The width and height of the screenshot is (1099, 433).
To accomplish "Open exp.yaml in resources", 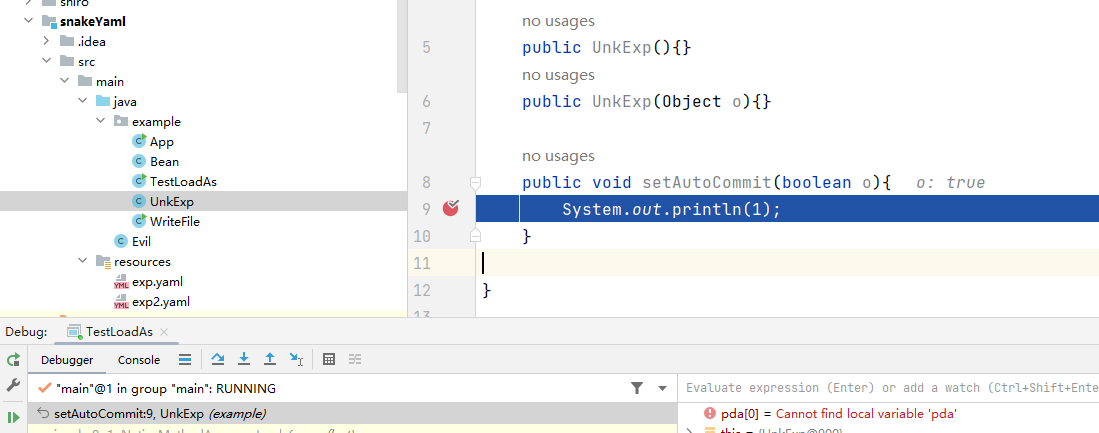I will point(157,281).
